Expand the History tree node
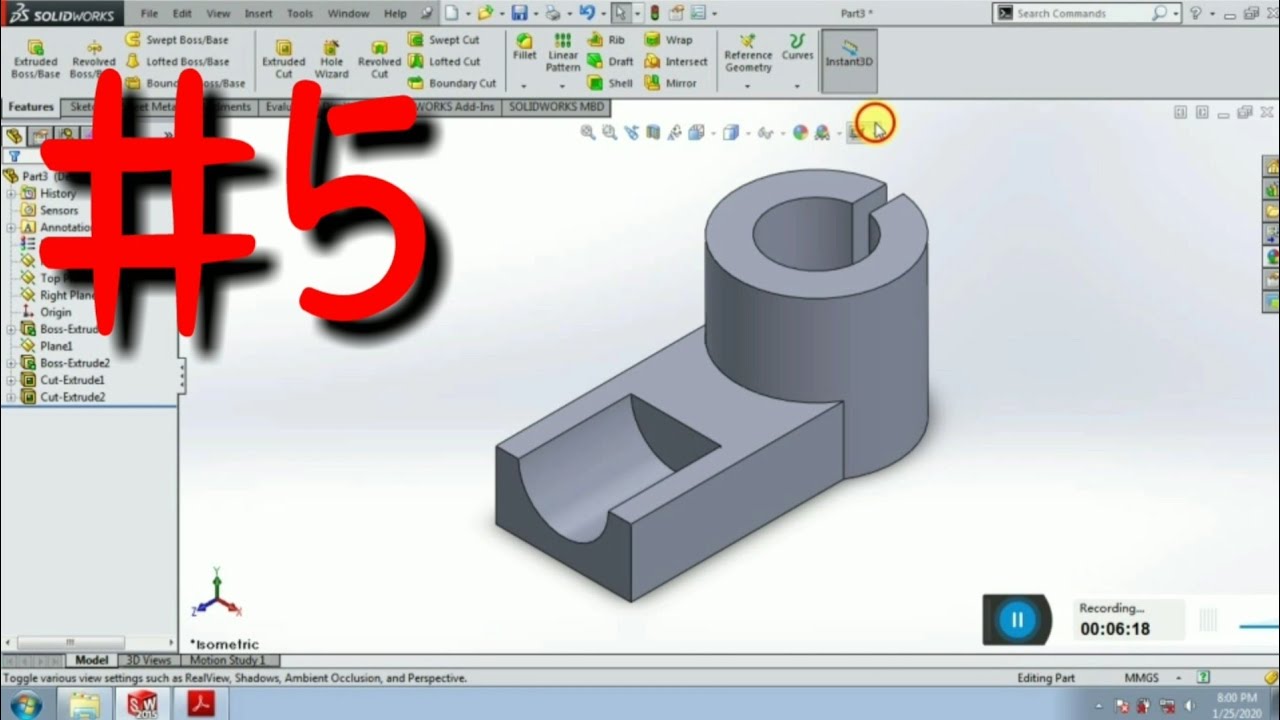Image resolution: width=1280 pixels, height=720 pixels. (x=11, y=193)
